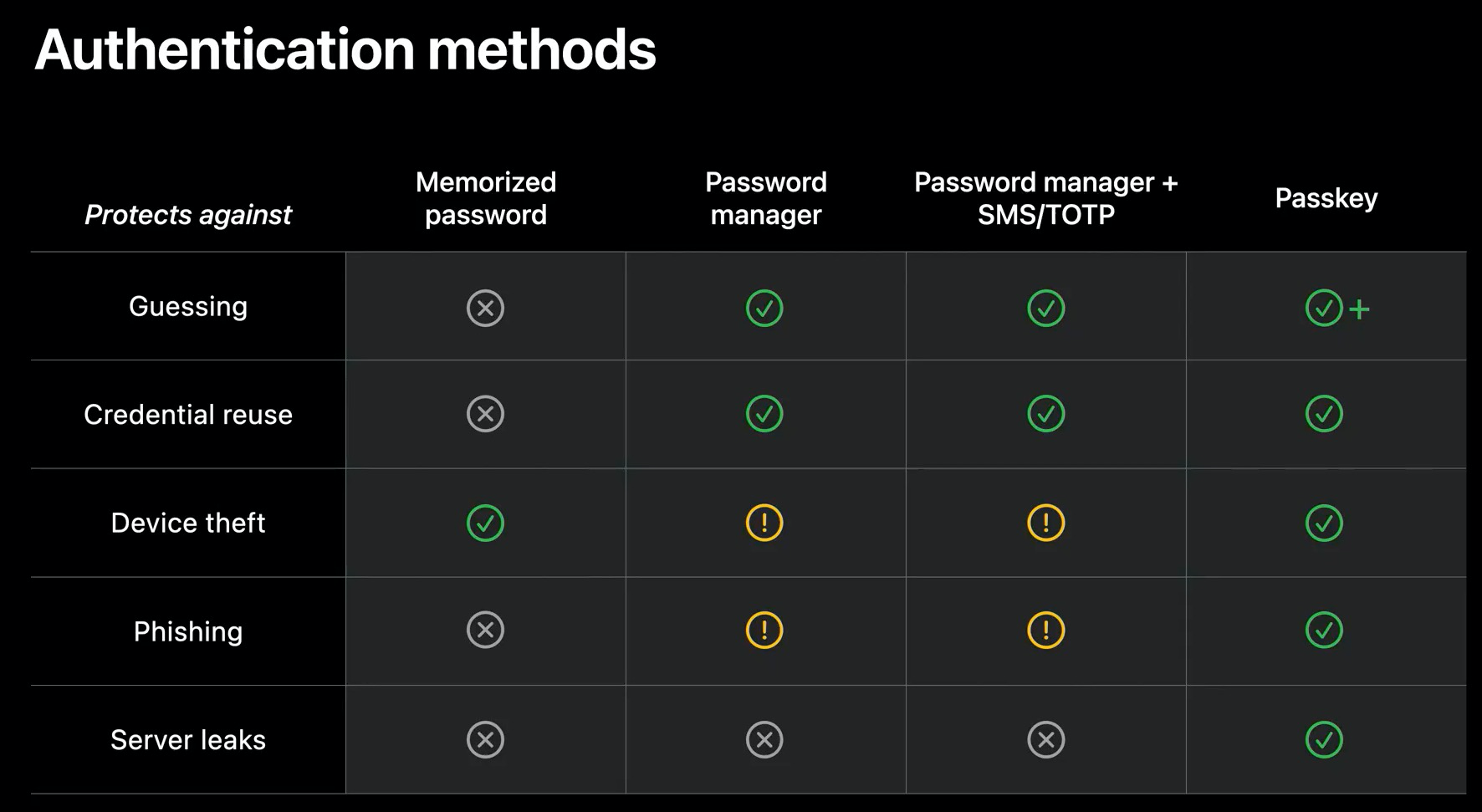Viewport: 1482px width, 812px height.
Task: Select the Passkey column header
Action: click(1326, 199)
